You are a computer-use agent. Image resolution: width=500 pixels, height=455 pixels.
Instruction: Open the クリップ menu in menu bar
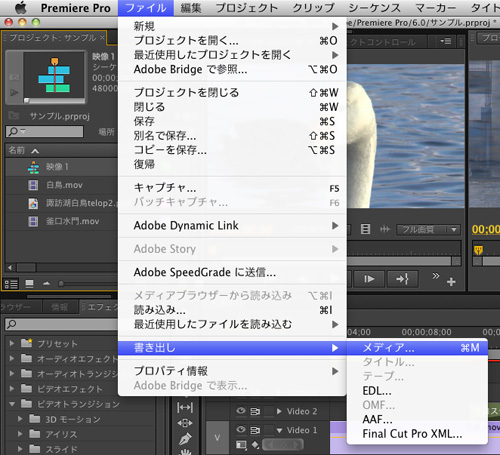tap(313, 8)
